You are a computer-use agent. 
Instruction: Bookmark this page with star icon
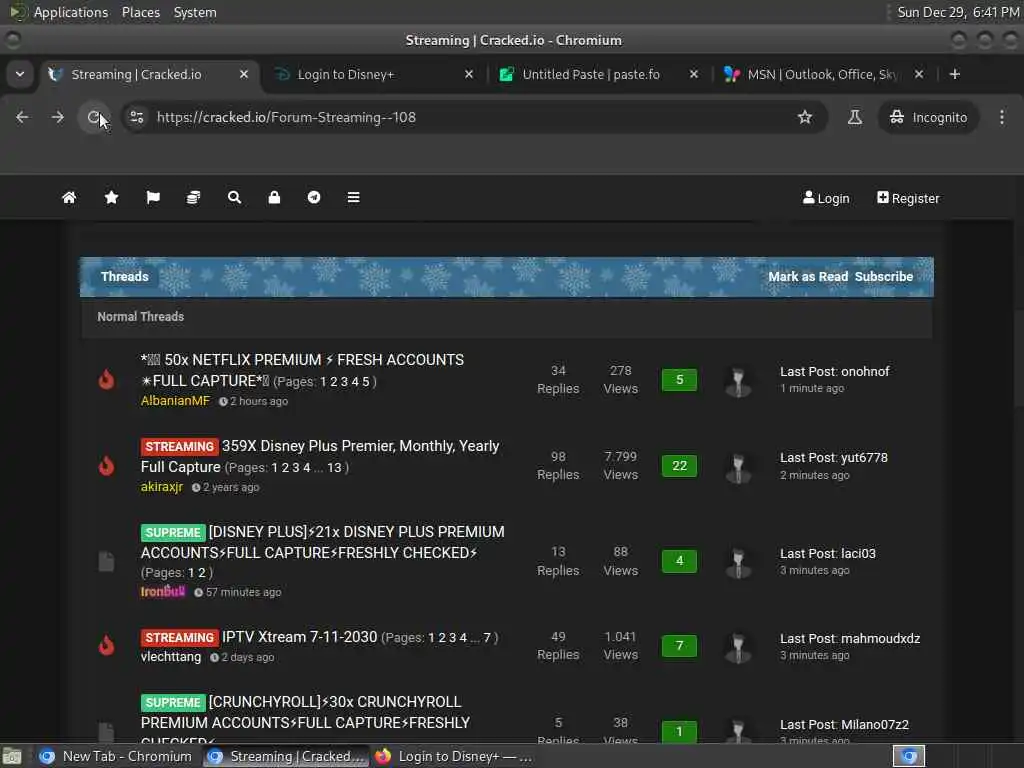pos(805,117)
